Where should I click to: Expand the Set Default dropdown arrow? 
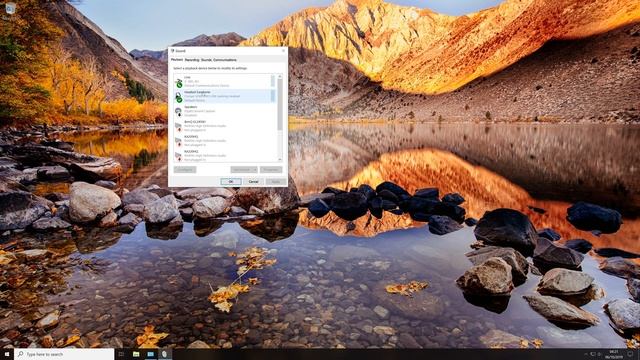(255, 169)
